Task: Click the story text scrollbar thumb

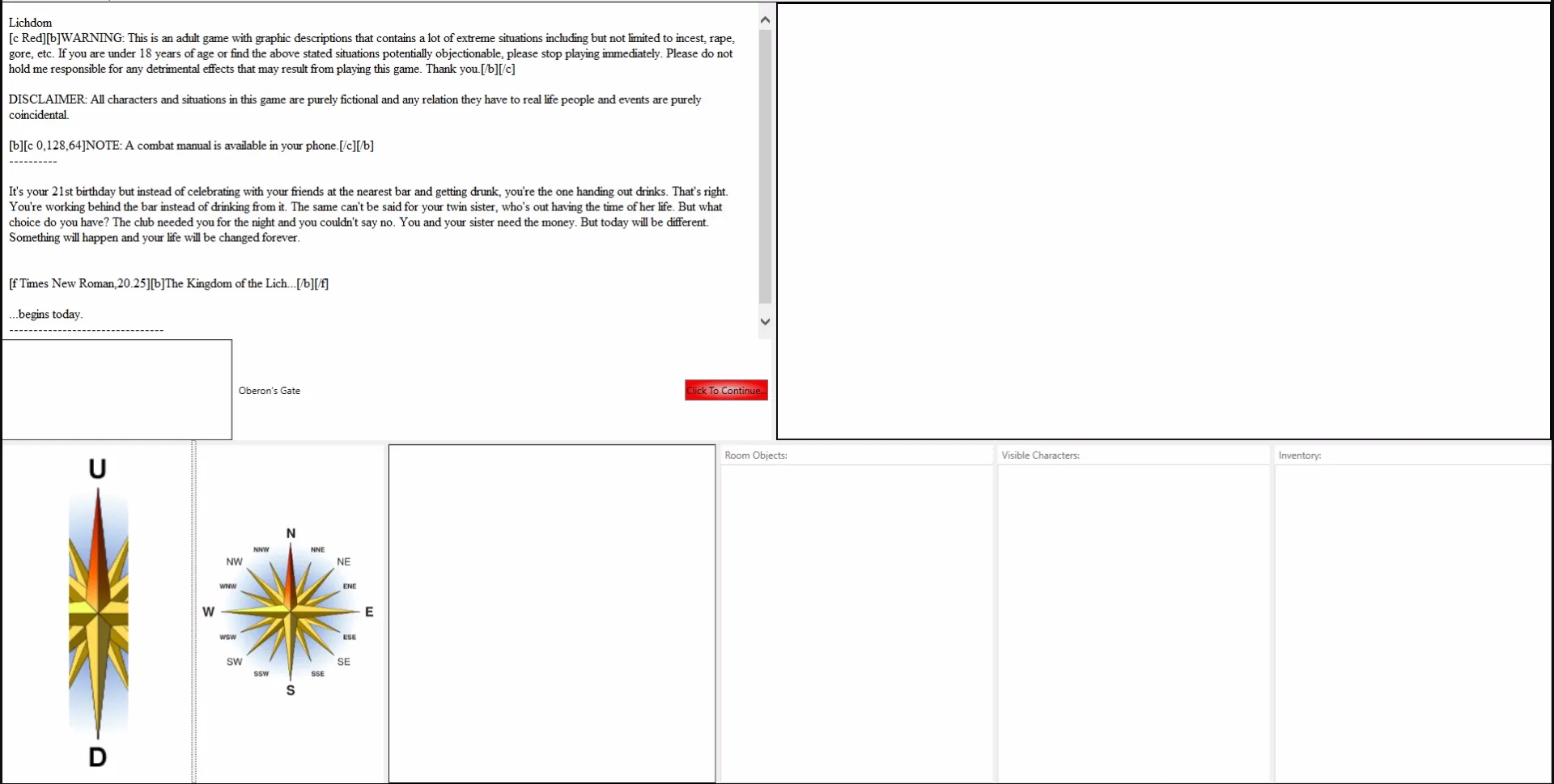Action: 765,166
